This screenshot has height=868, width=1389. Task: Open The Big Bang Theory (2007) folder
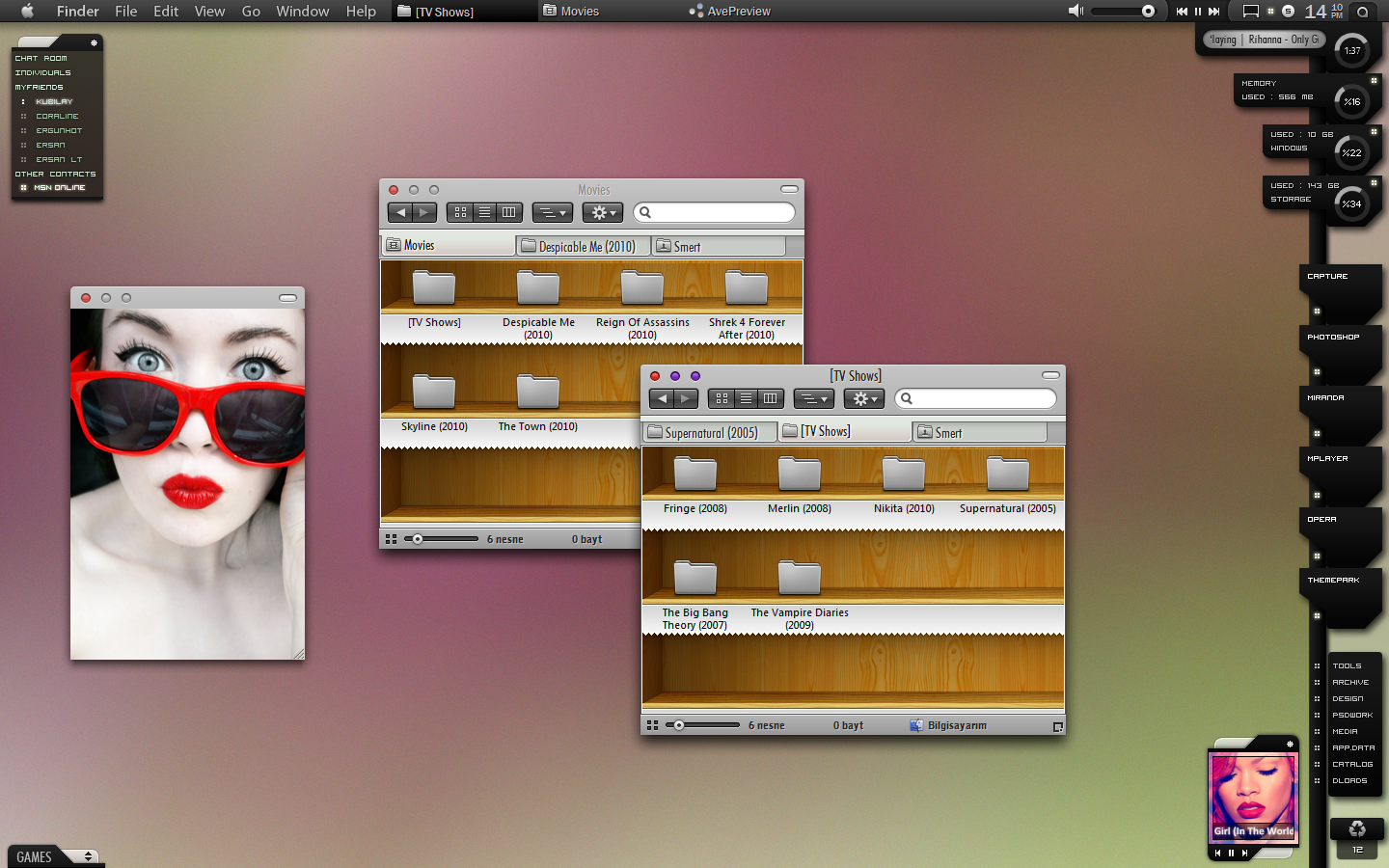[695, 595]
